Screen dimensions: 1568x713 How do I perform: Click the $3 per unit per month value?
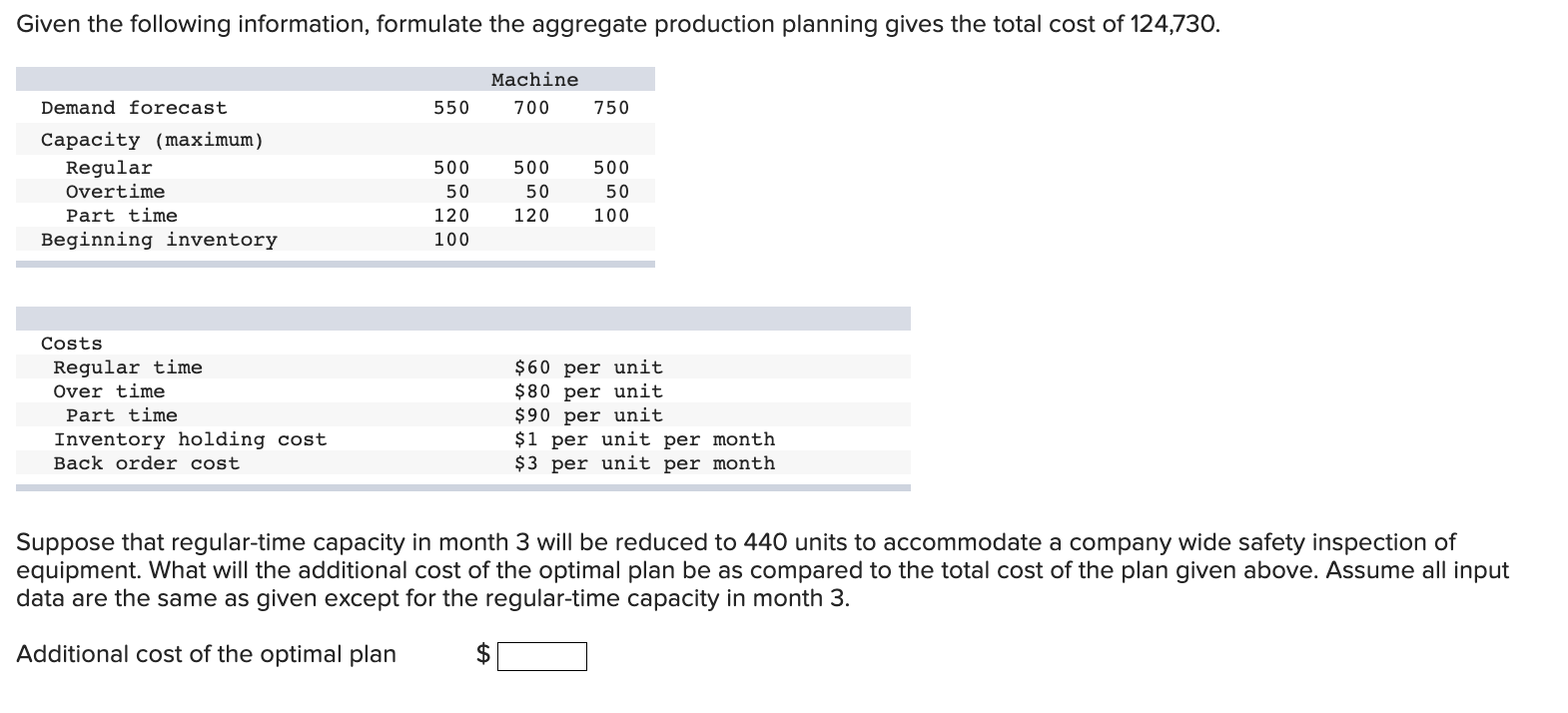(644, 463)
